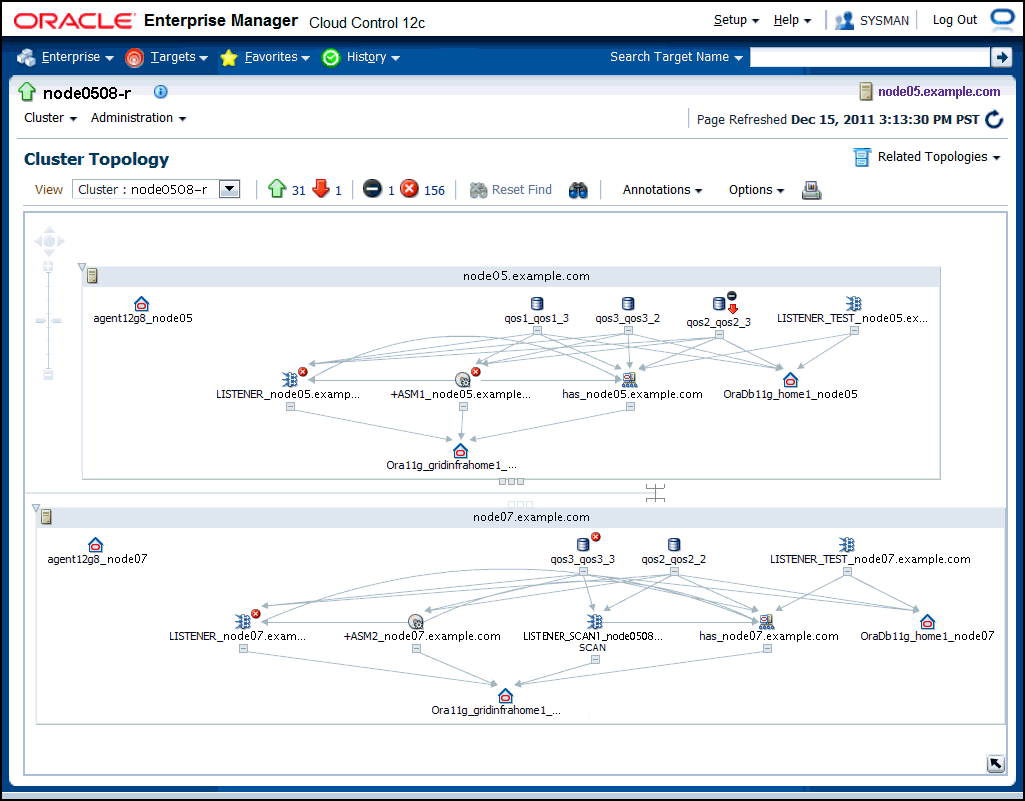Select the qos2_qos2_2 database icon
This screenshot has height=801, width=1025.
[674, 544]
